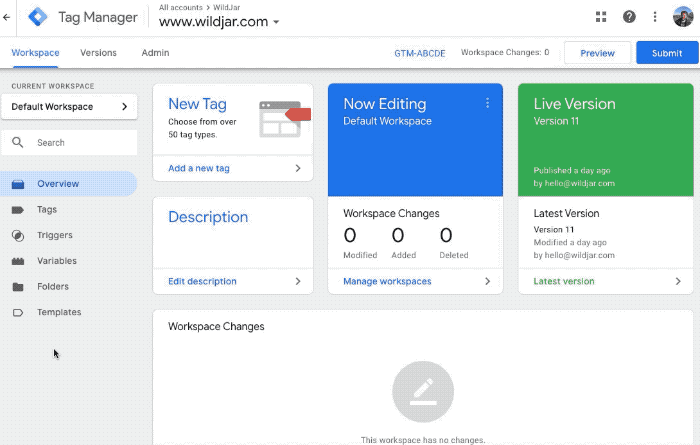Screen dimensions: 700x445
Task: Open Templates in left navigation
Action: coord(59,312)
